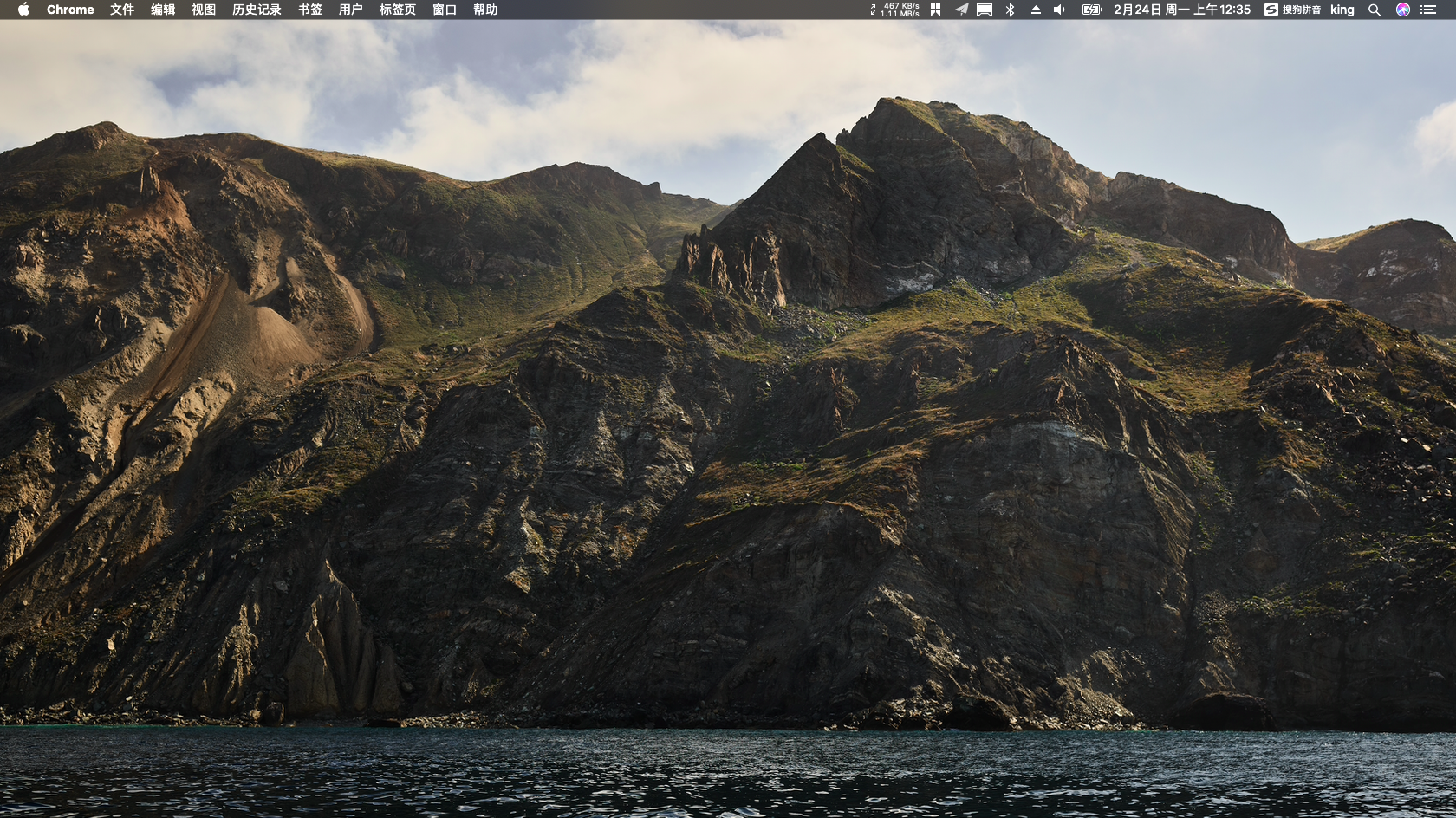Launch Siri from the menu bar
Screen dimensions: 1456x818
click(x=1403, y=10)
